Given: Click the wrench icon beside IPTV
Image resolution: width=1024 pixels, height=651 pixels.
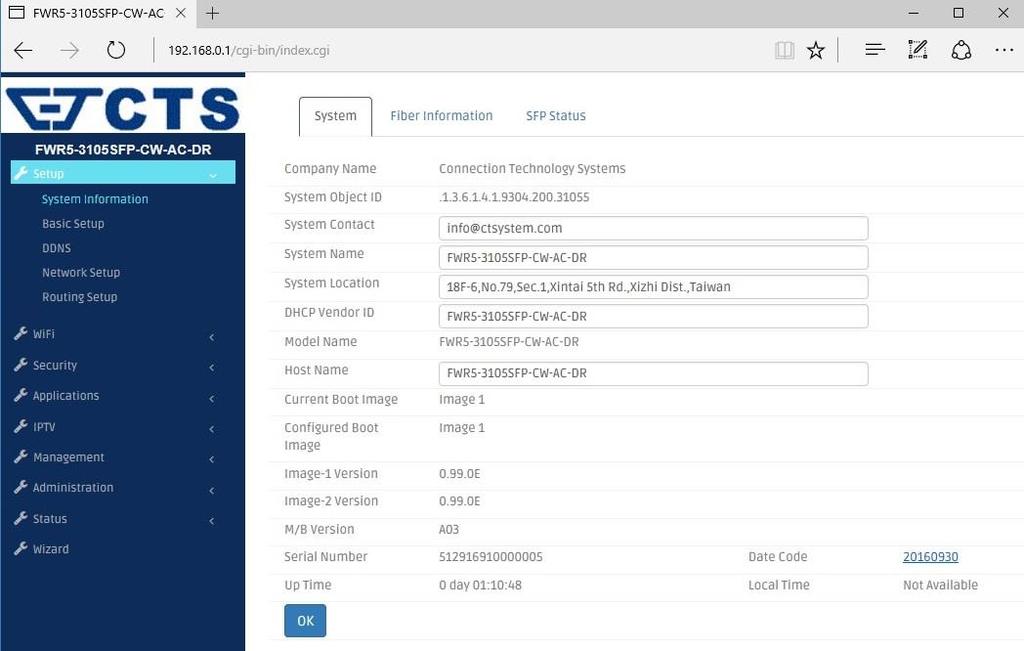Looking at the screenshot, I should (21, 426).
